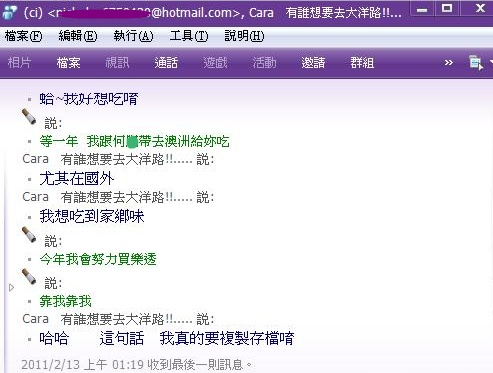Maximize the conversation window

[x=447, y=9]
